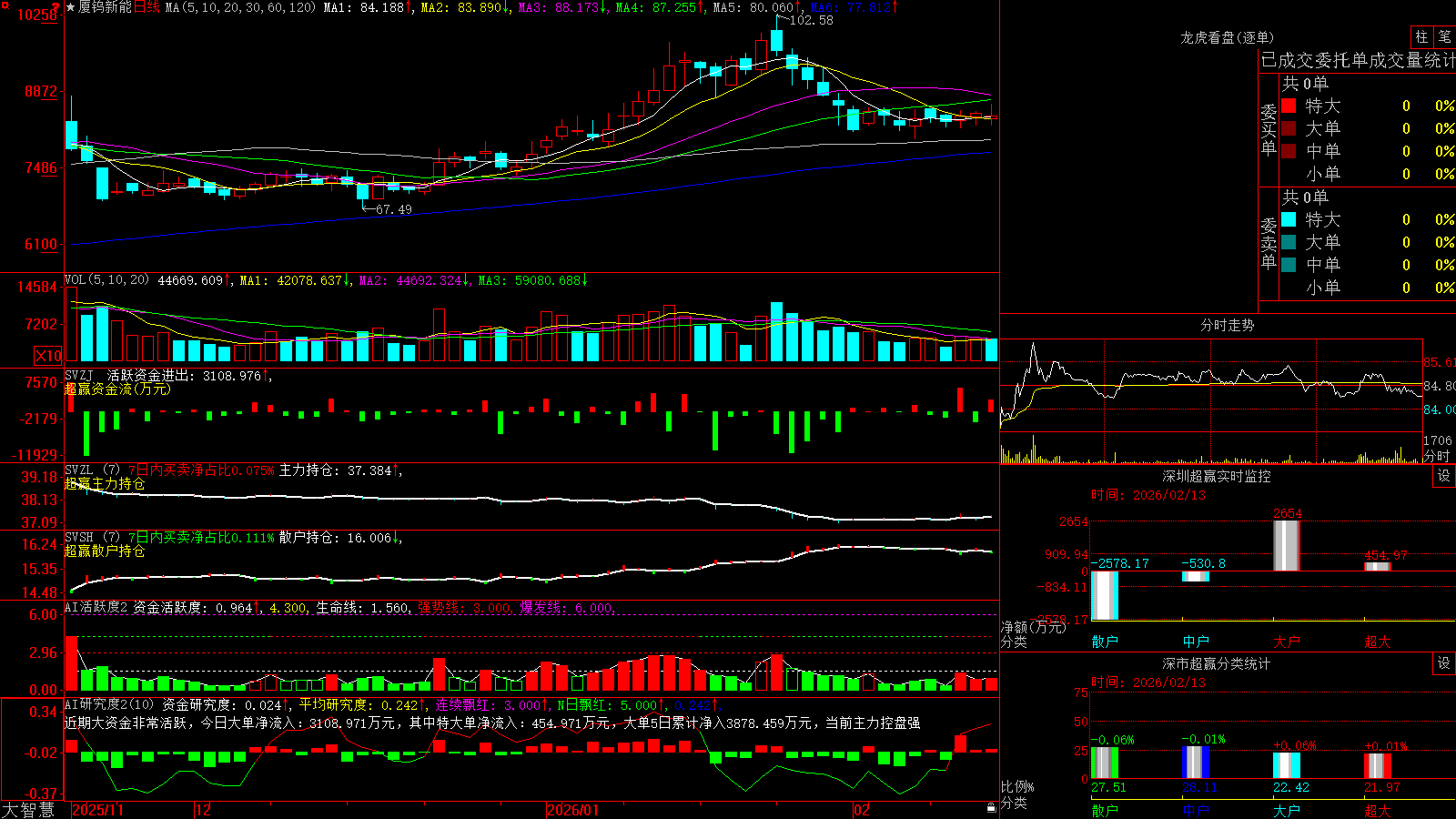
Task: Click the 10258 price axis label
Action: click(37, 15)
